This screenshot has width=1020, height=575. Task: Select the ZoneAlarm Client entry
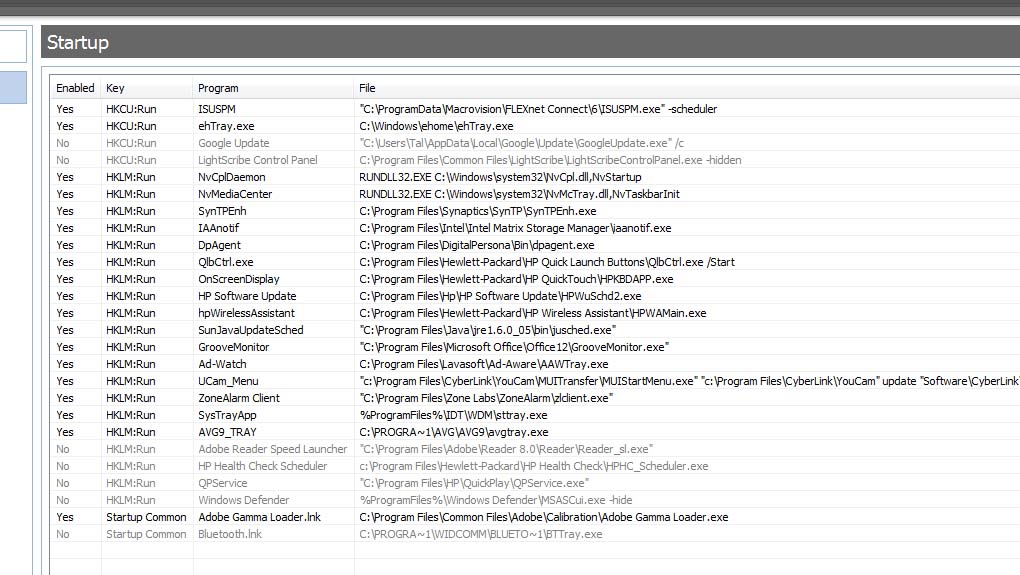click(239, 398)
